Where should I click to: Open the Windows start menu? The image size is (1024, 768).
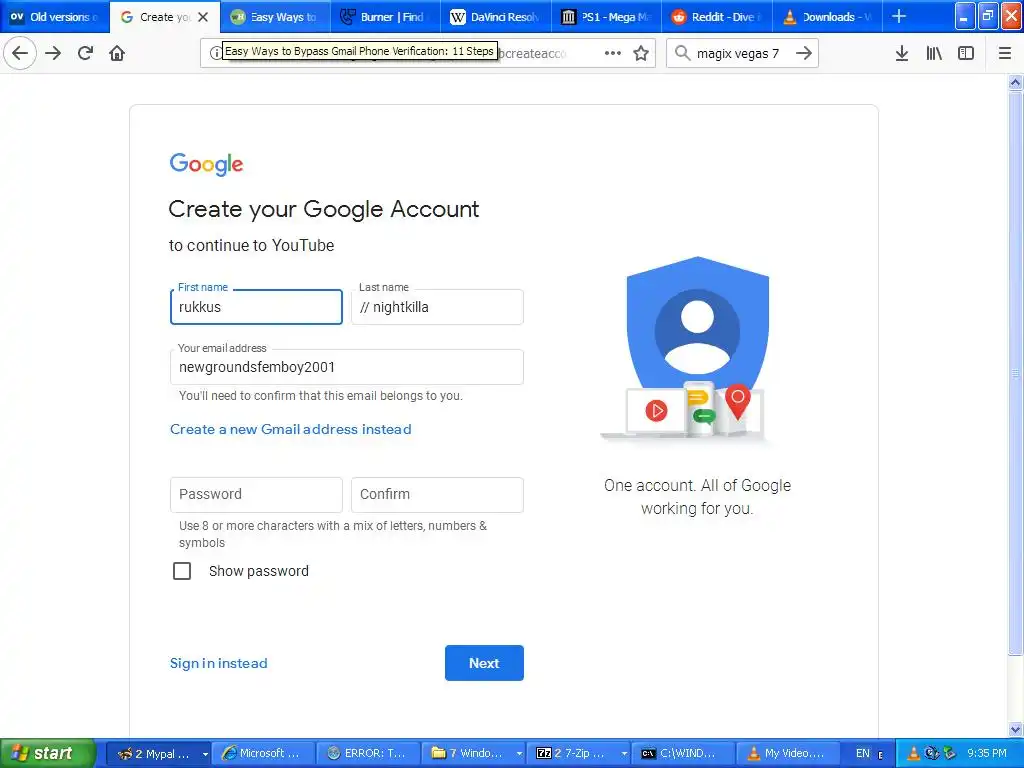pos(46,754)
